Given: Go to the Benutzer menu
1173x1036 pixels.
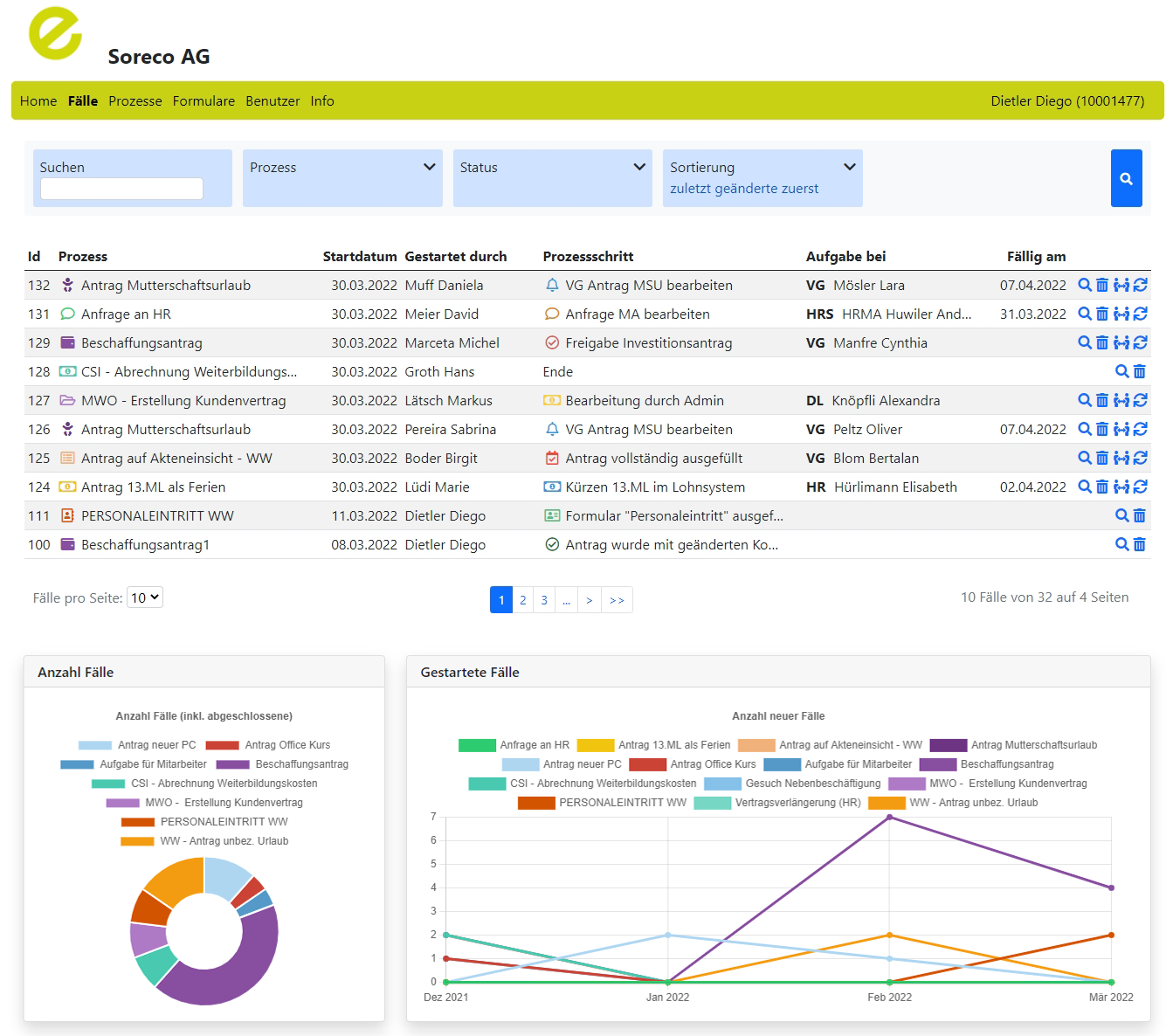Looking at the screenshot, I should pyautogui.click(x=273, y=101).
